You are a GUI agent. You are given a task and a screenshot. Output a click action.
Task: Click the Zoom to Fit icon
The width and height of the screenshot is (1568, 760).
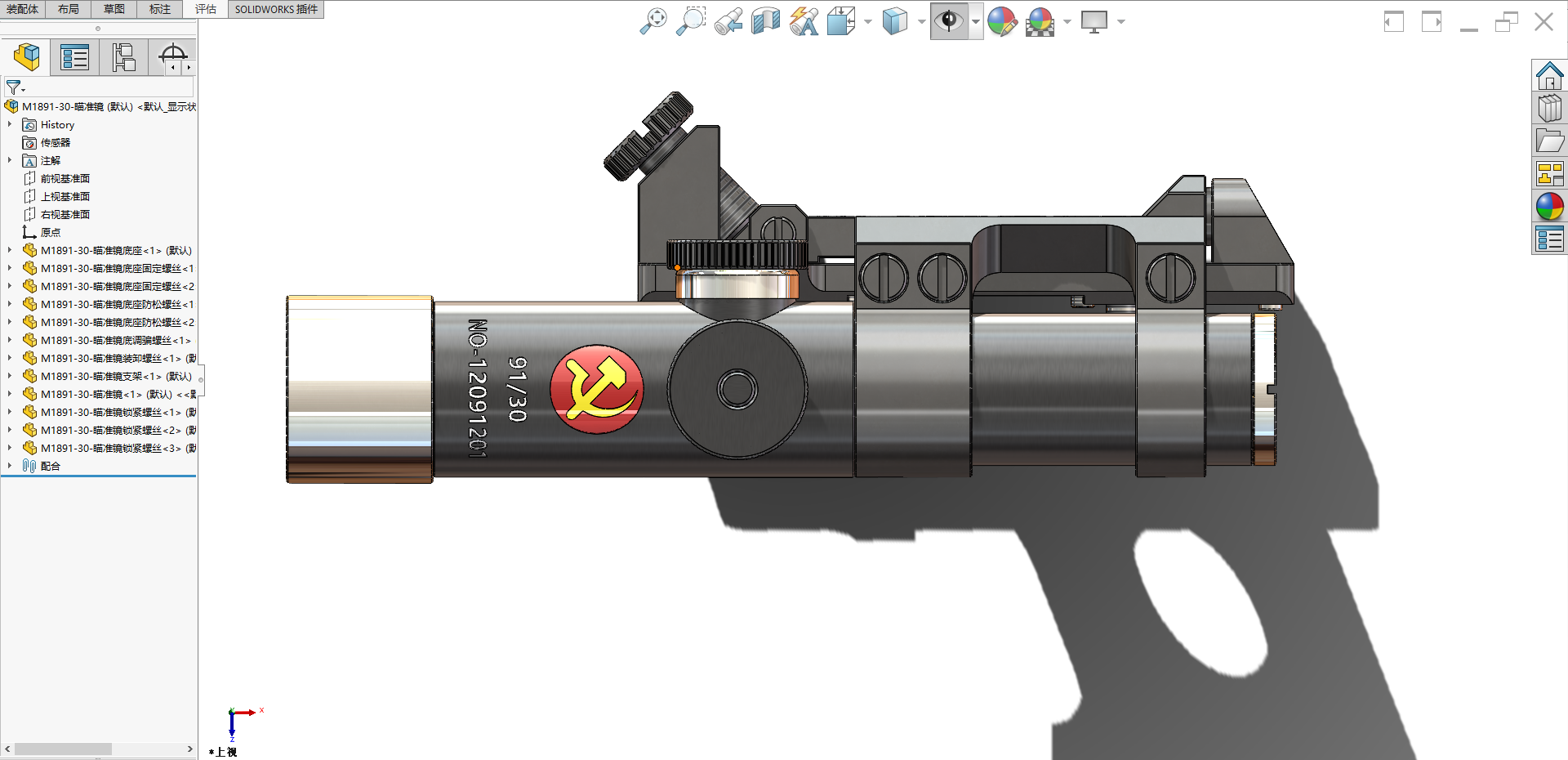coord(653,21)
